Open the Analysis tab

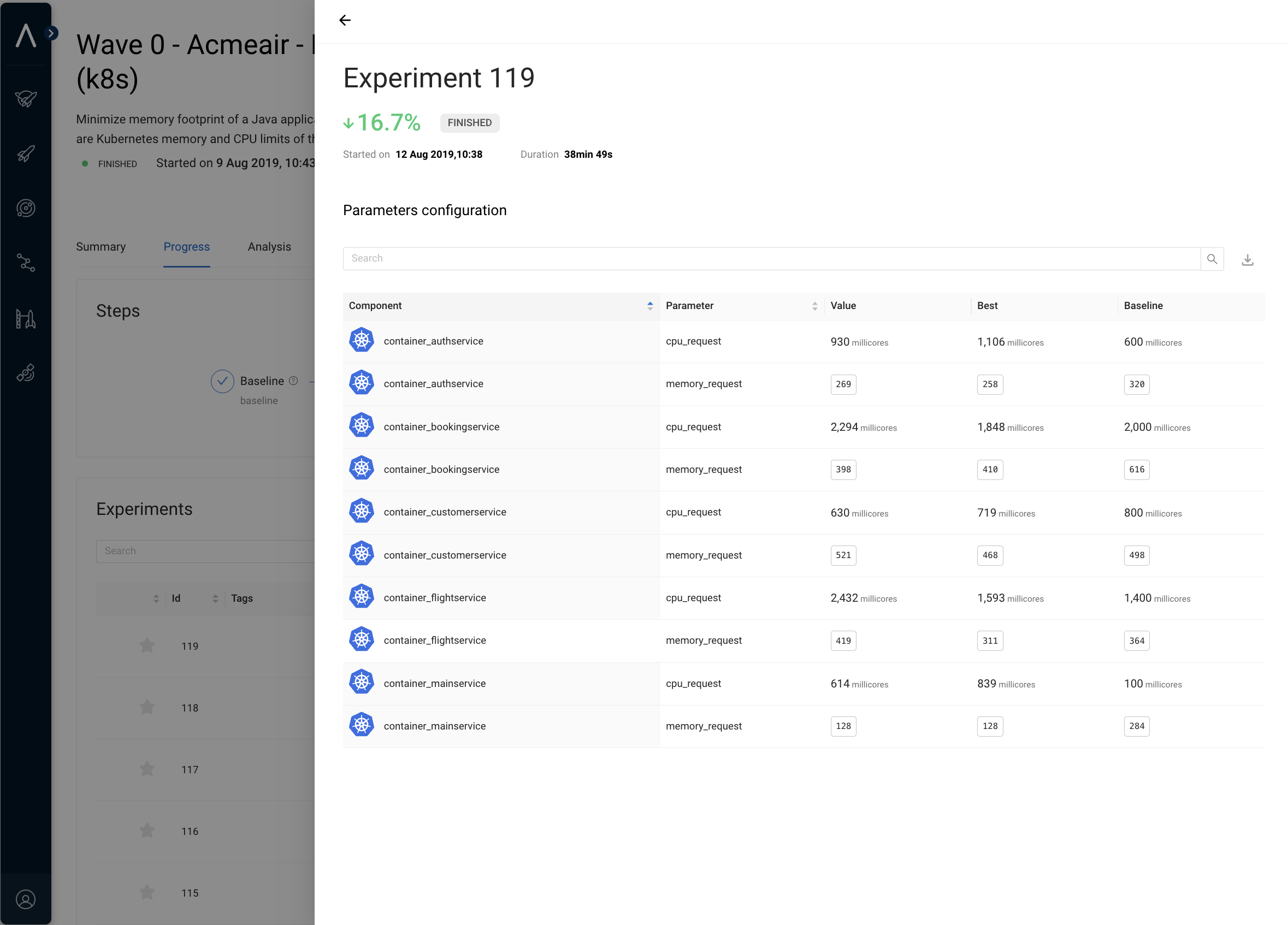[269, 246]
